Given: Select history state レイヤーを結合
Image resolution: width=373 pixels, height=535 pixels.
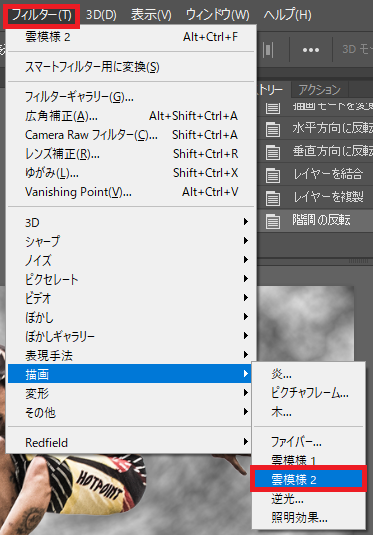Looking at the screenshot, I should pyautogui.click(x=316, y=174).
